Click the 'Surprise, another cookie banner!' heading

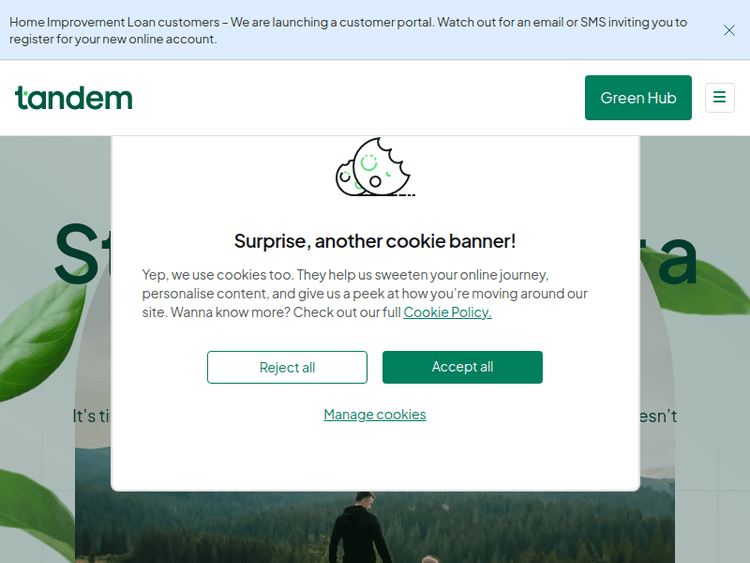coord(375,241)
